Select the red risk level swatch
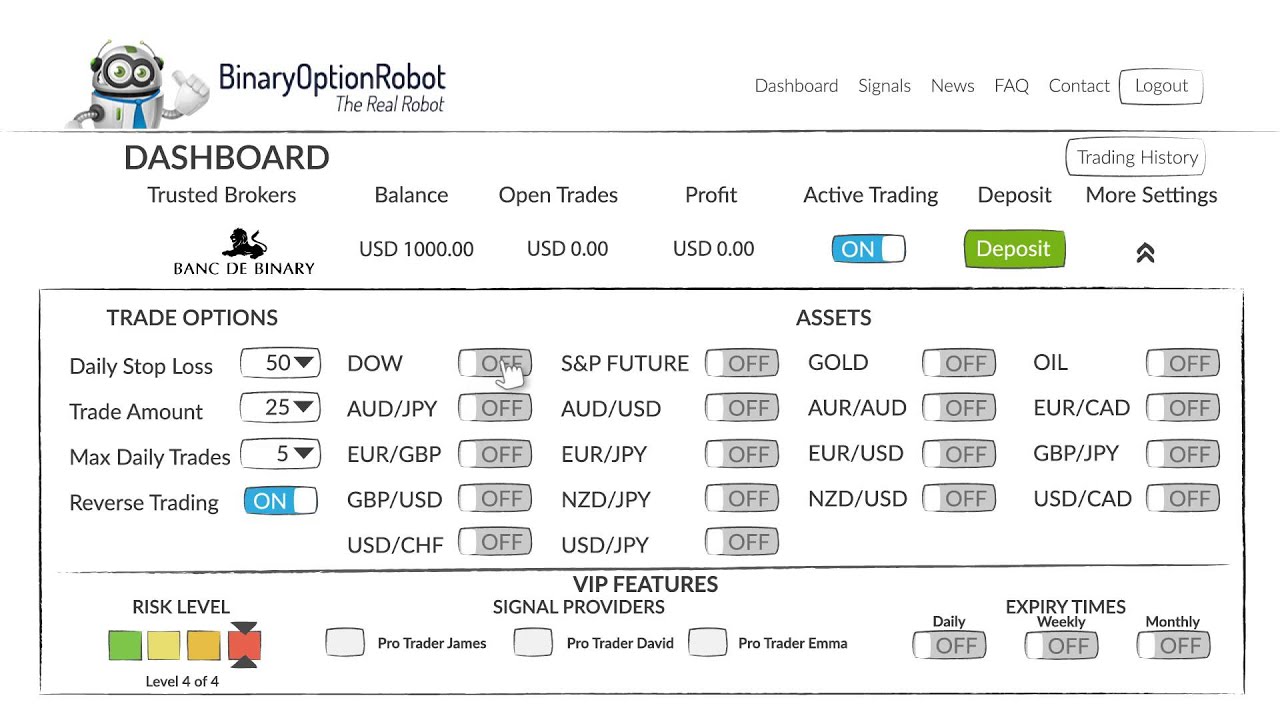The image size is (1280, 720). point(244,645)
